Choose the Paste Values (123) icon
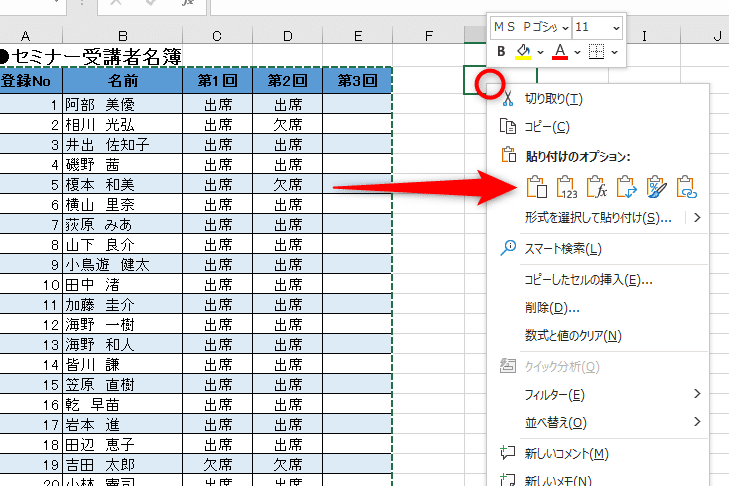The width and height of the screenshot is (729, 486). click(567, 186)
